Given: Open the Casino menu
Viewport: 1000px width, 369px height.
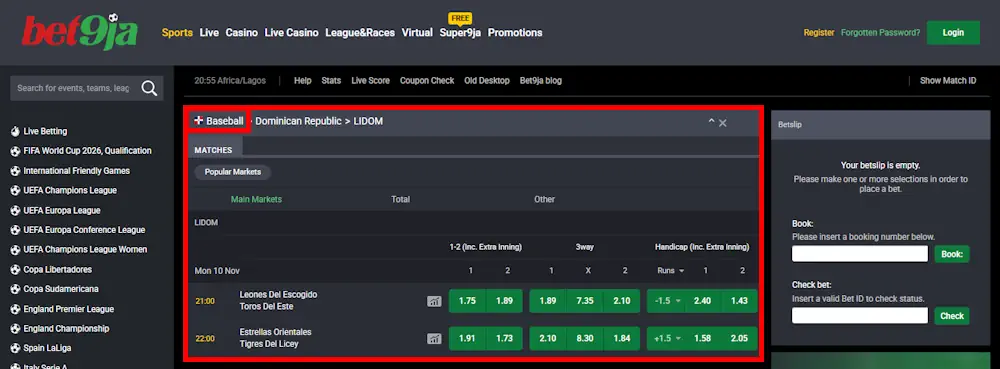Looking at the screenshot, I should (x=242, y=33).
